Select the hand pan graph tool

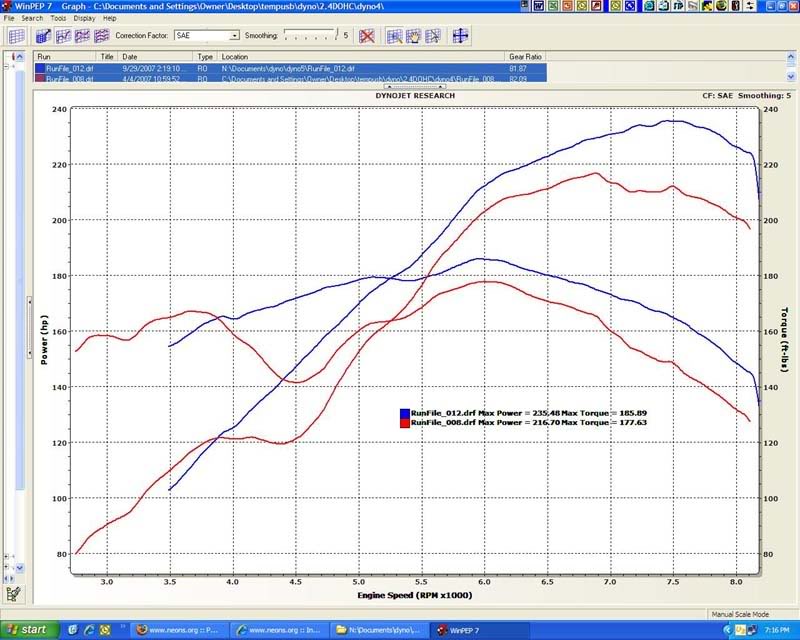click(x=413, y=36)
